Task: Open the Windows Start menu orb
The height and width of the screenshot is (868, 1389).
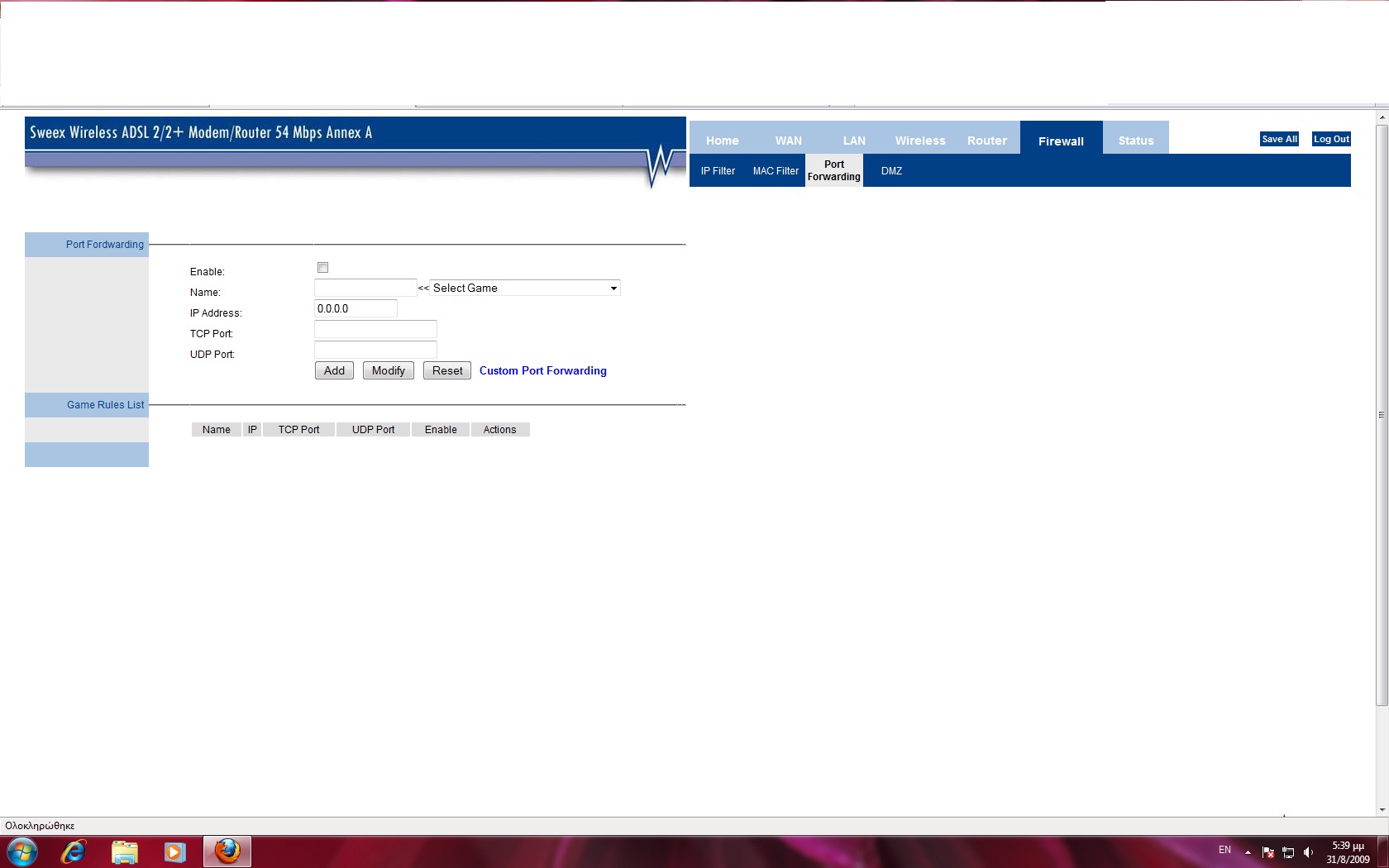Action: coord(22,851)
